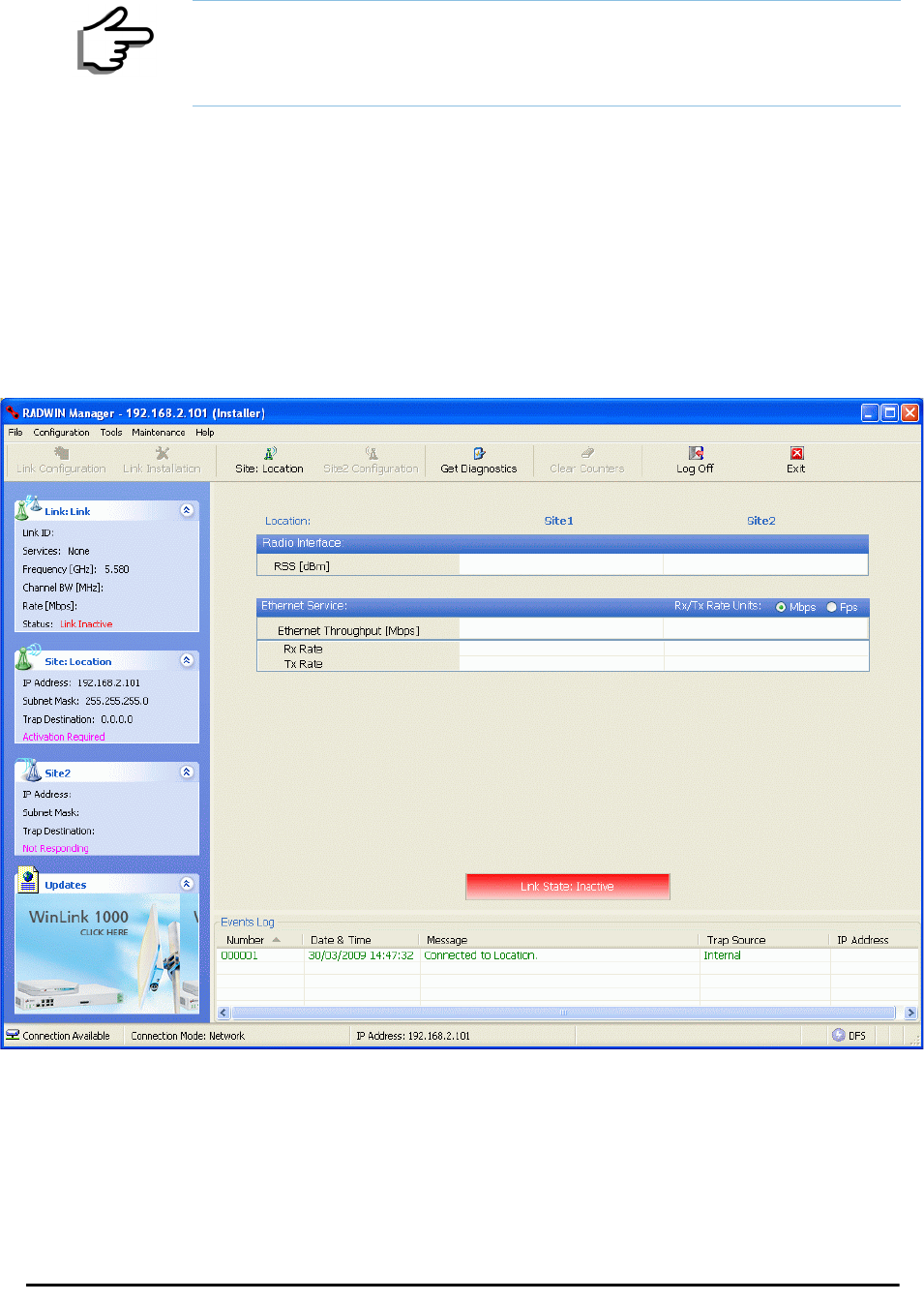Click the Link Installation wrench icon
924x1302 pixels.
163,452
